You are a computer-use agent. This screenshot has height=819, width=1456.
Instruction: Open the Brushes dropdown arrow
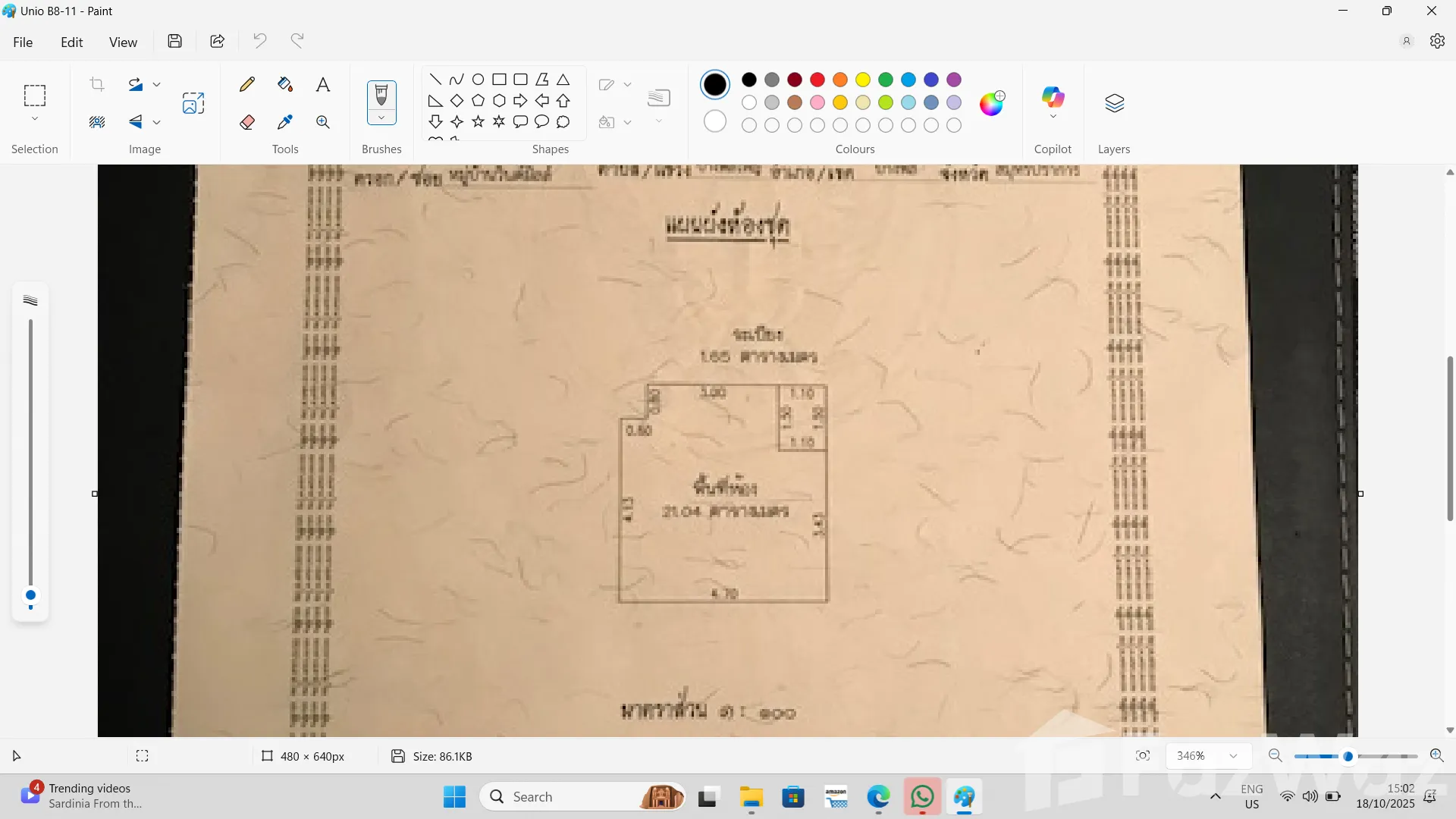pos(381,118)
